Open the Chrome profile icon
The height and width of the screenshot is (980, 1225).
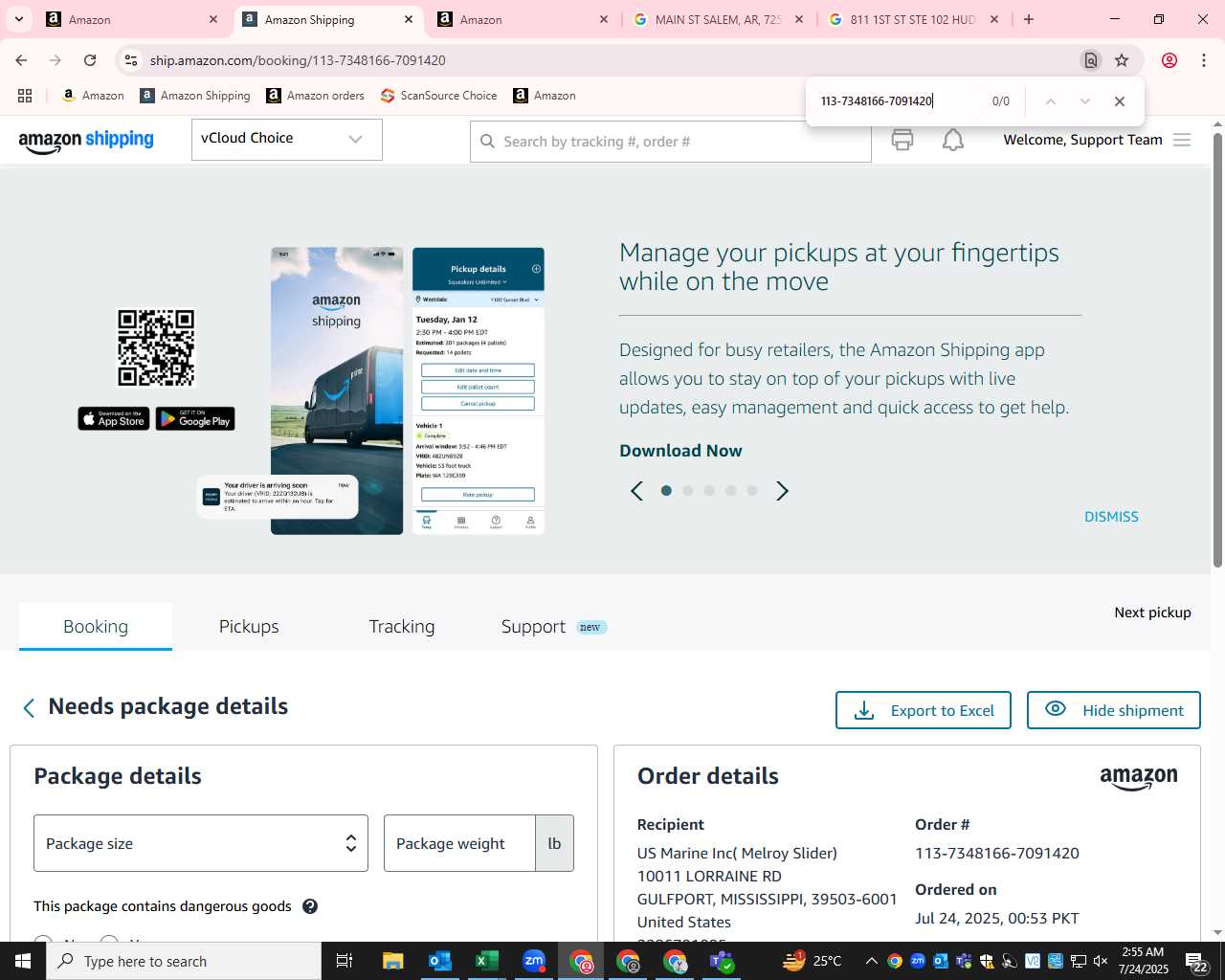click(x=1169, y=60)
